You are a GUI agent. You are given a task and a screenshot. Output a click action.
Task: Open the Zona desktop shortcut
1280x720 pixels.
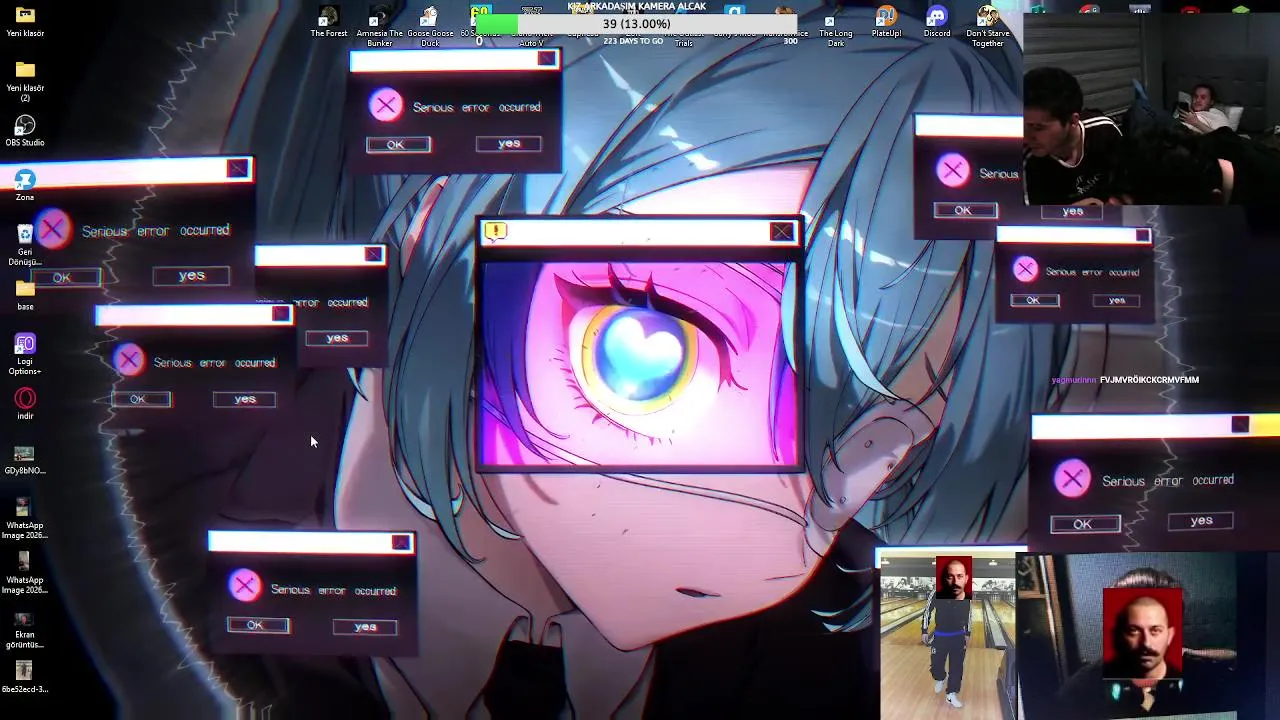click(25, 185)
